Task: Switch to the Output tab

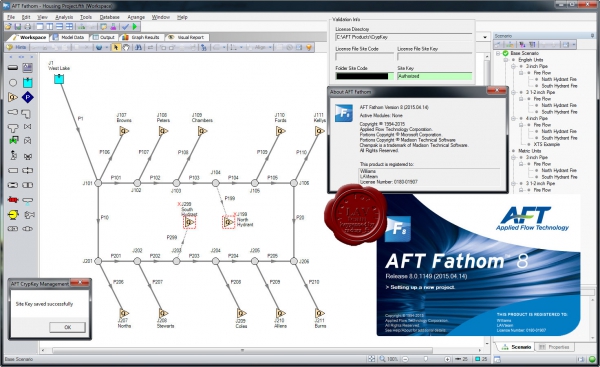Action: coord(103,37)
